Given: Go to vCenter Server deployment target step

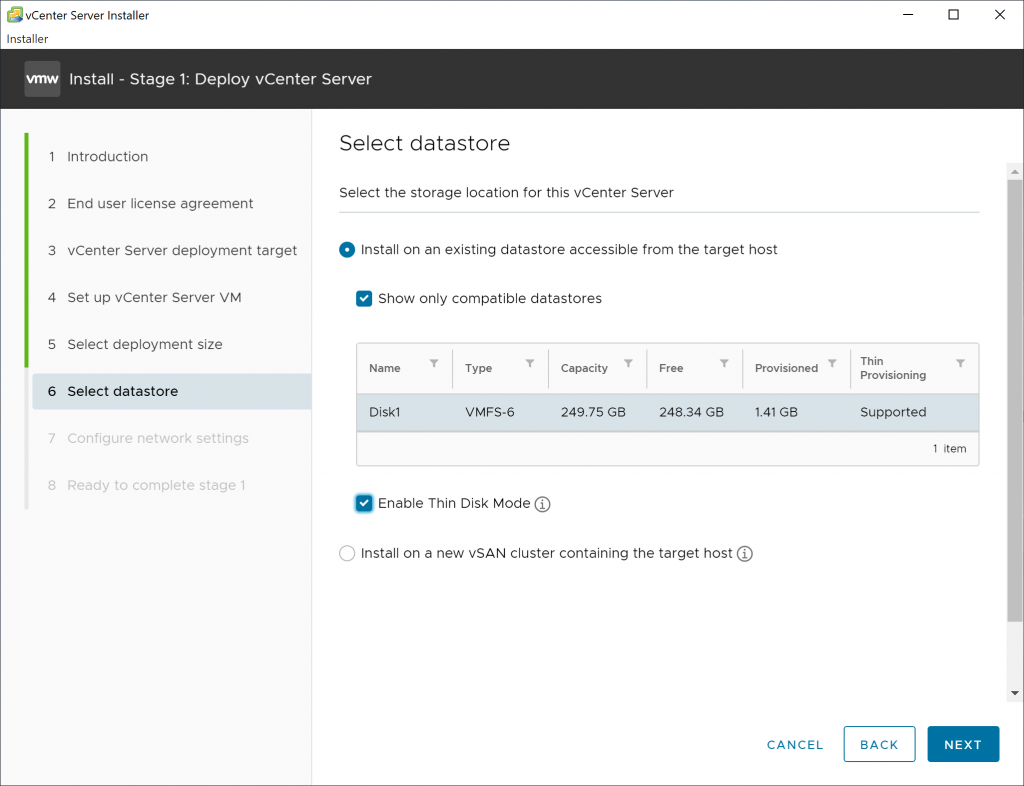Looking at the screenshot, I should pos(182,251).
